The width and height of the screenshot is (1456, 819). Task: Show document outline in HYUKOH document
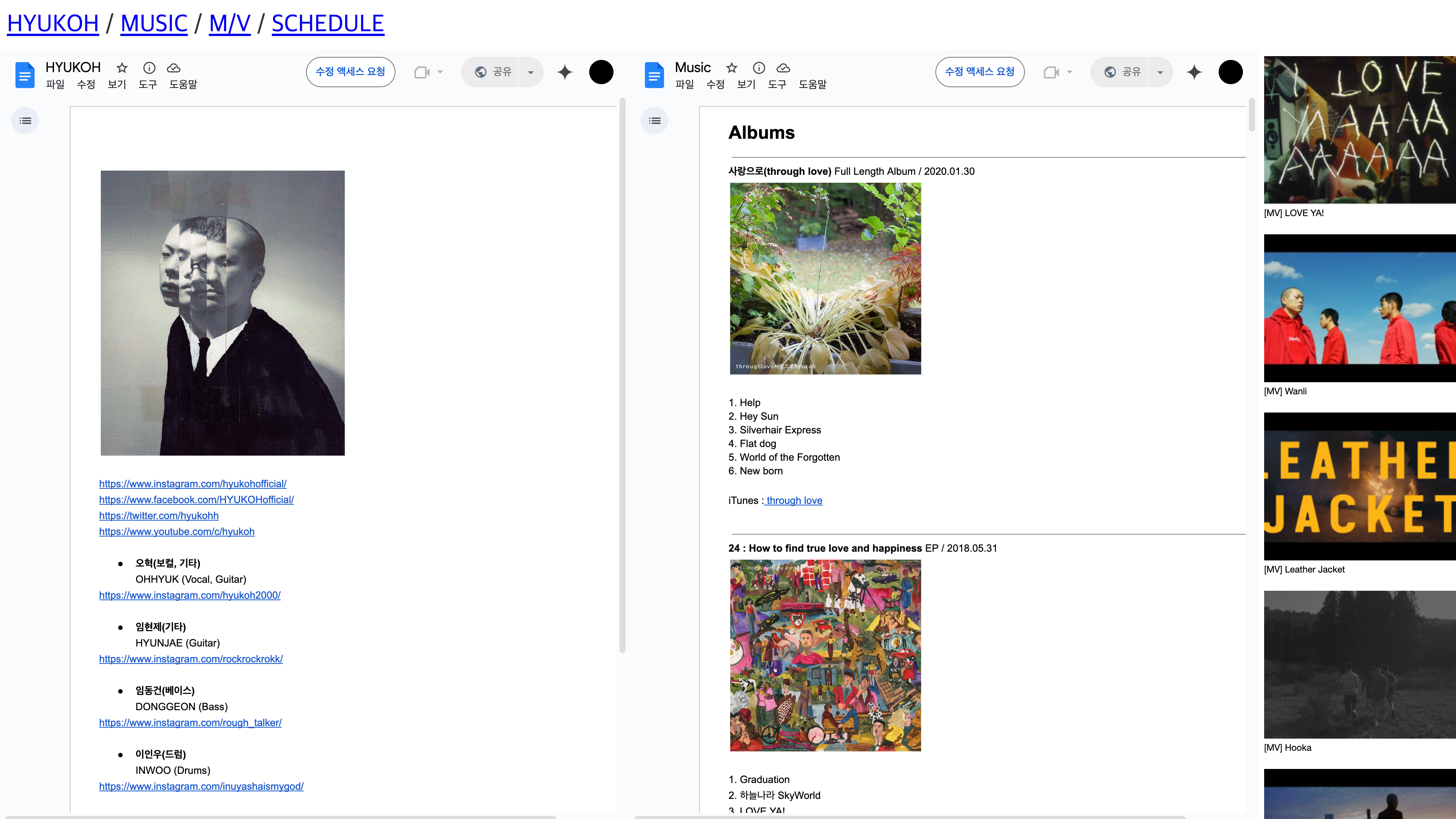point(25,121)
